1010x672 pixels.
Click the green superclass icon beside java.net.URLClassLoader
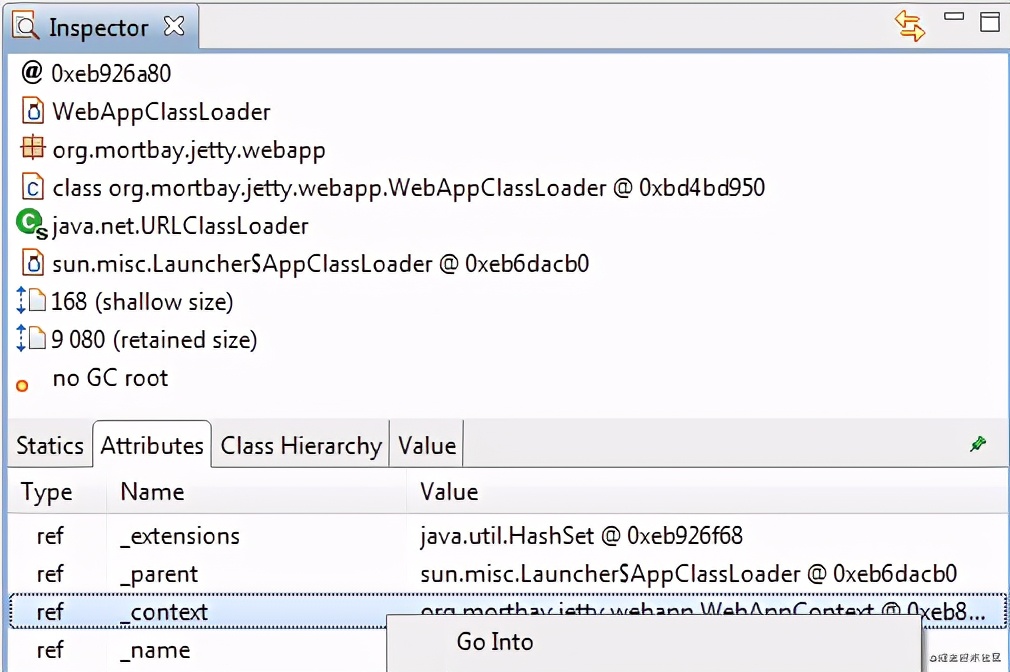pyautogui.click(x=31, y=225)
